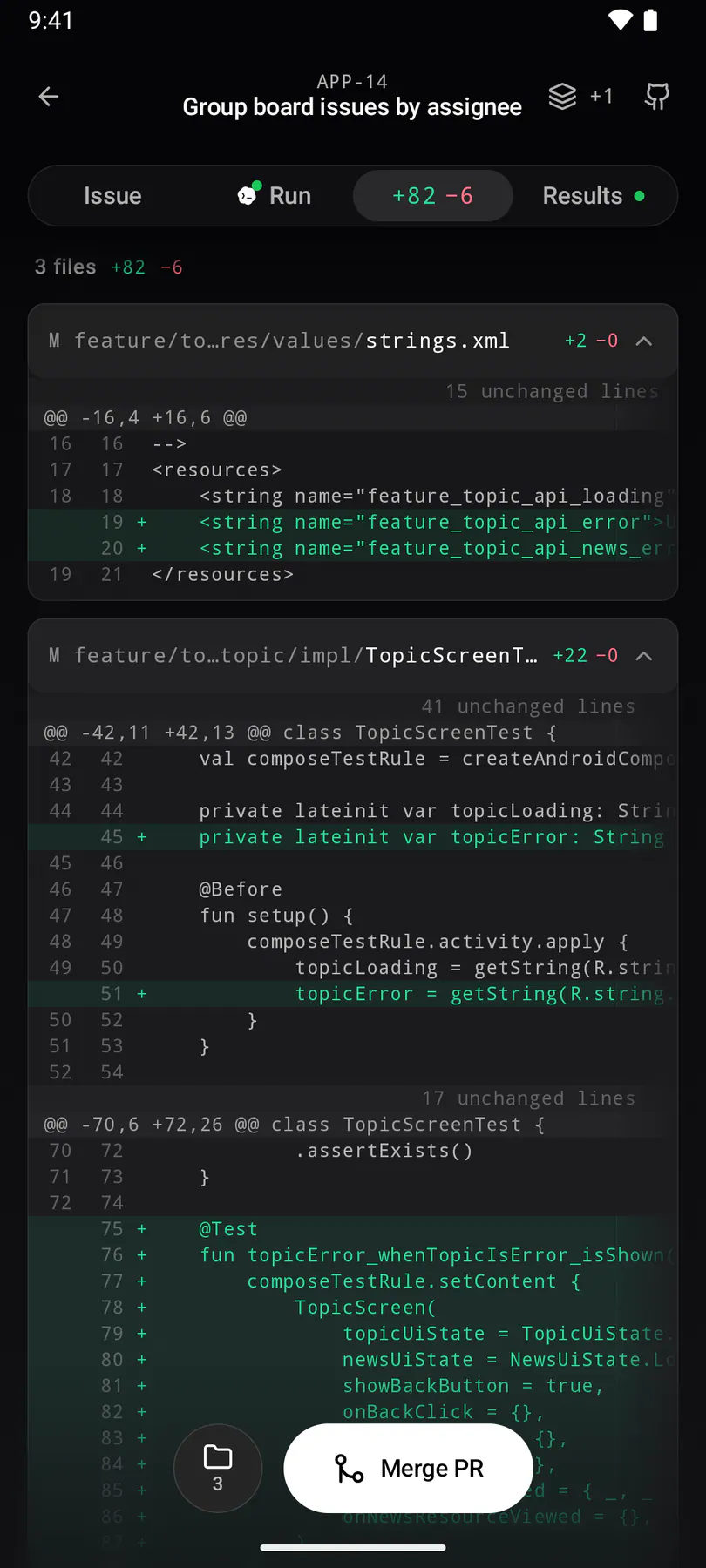Tap the Merge PR button

click(x=409, y=1469)
